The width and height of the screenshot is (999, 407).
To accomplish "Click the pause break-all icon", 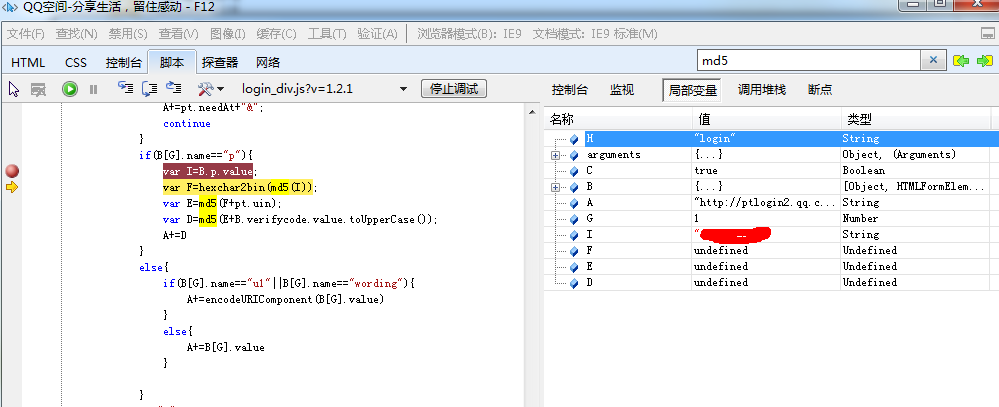I will click(x=94, y=89).
